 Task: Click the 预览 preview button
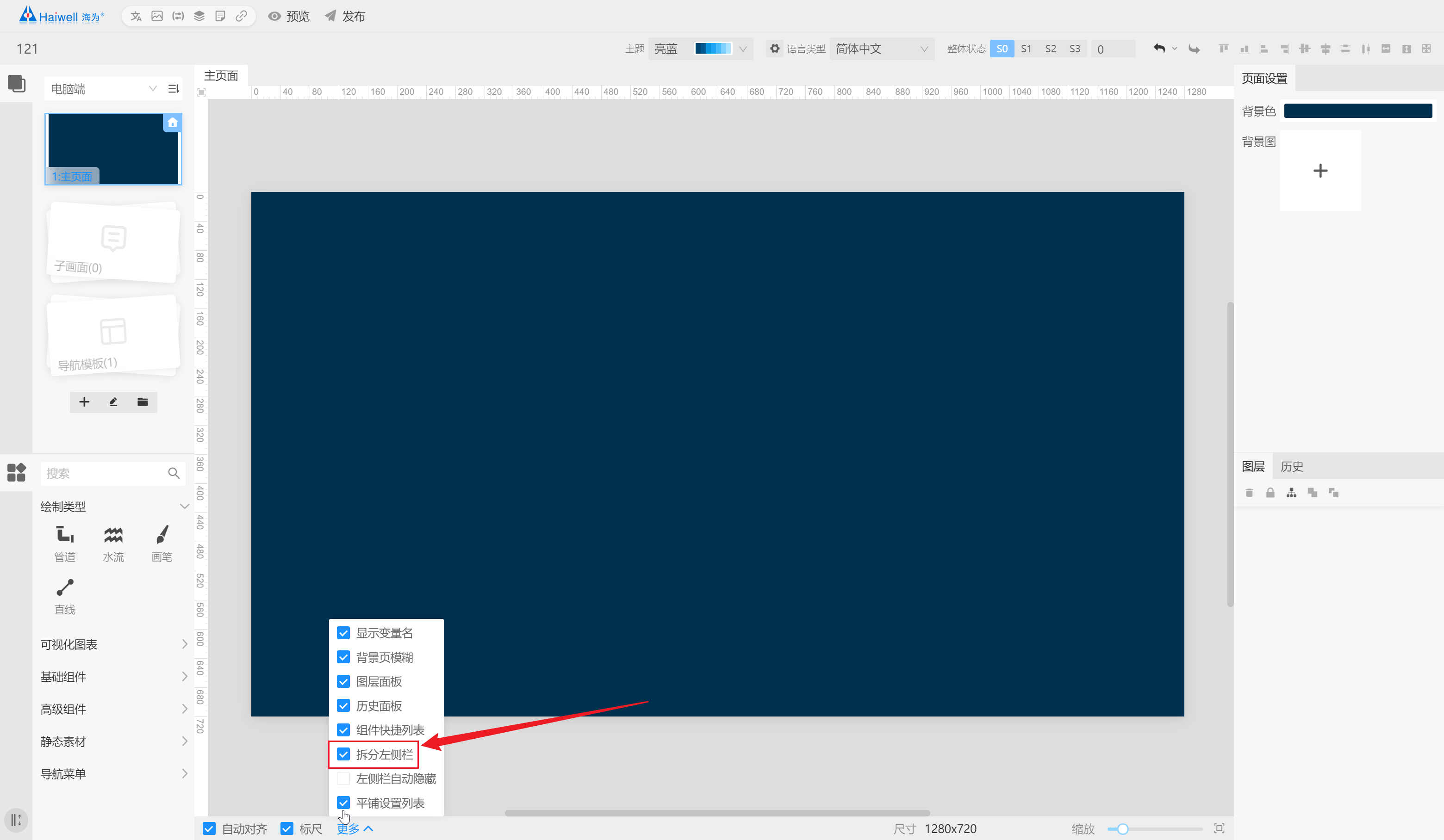[x=289, y=16]
